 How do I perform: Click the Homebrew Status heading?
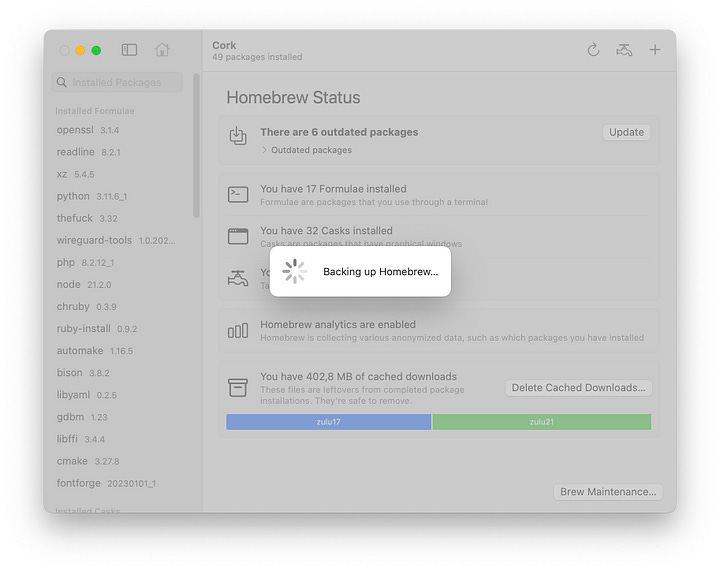(293, 97)
